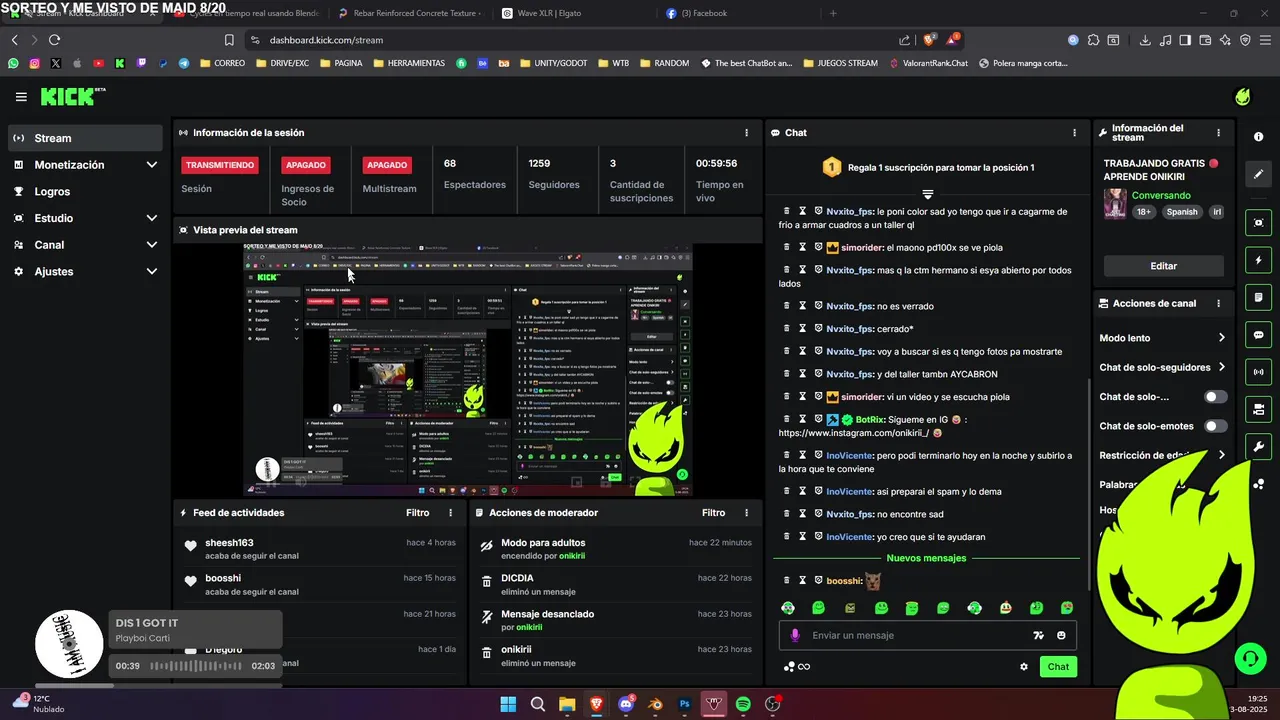Click the Conversando category link
This screenshot has width=1280, height=720.
point(1161,196)
